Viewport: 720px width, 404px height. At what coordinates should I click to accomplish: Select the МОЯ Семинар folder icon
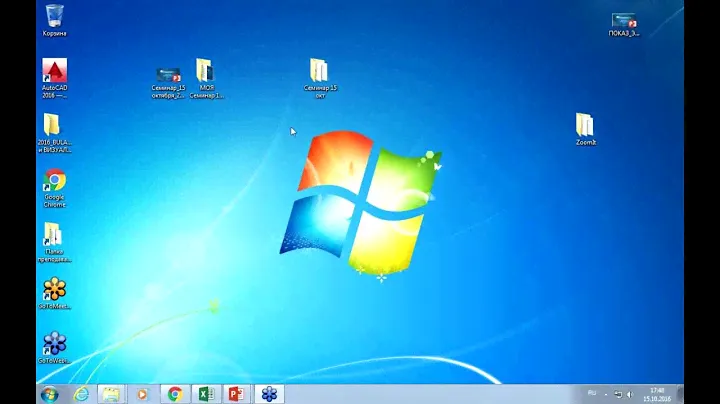click(205, 71)
